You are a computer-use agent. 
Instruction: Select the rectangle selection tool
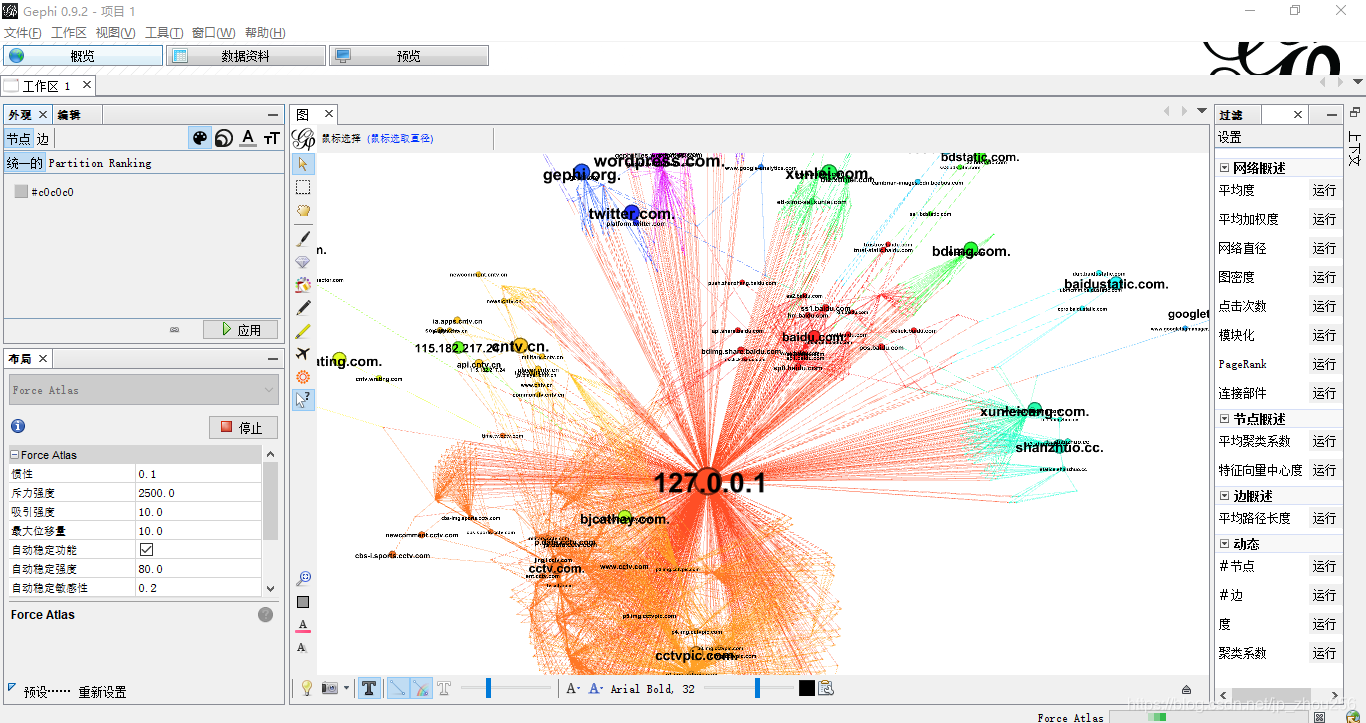(x=303, y=187)
